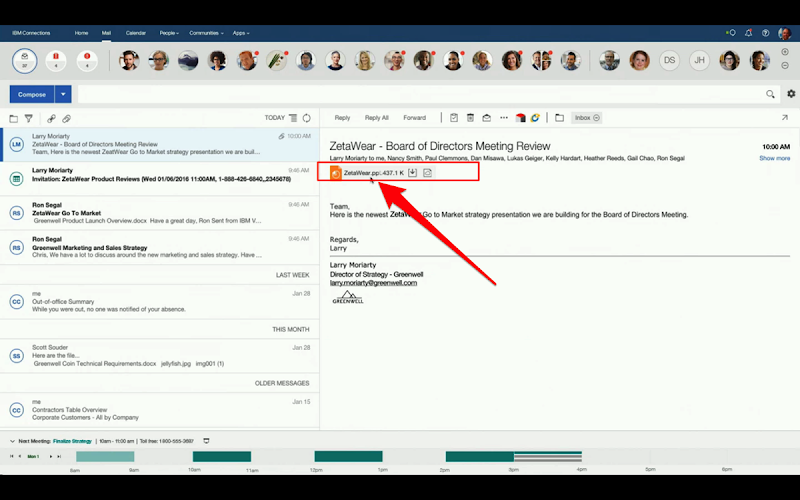Go to Home tab
800x500 pixels.
81,33
